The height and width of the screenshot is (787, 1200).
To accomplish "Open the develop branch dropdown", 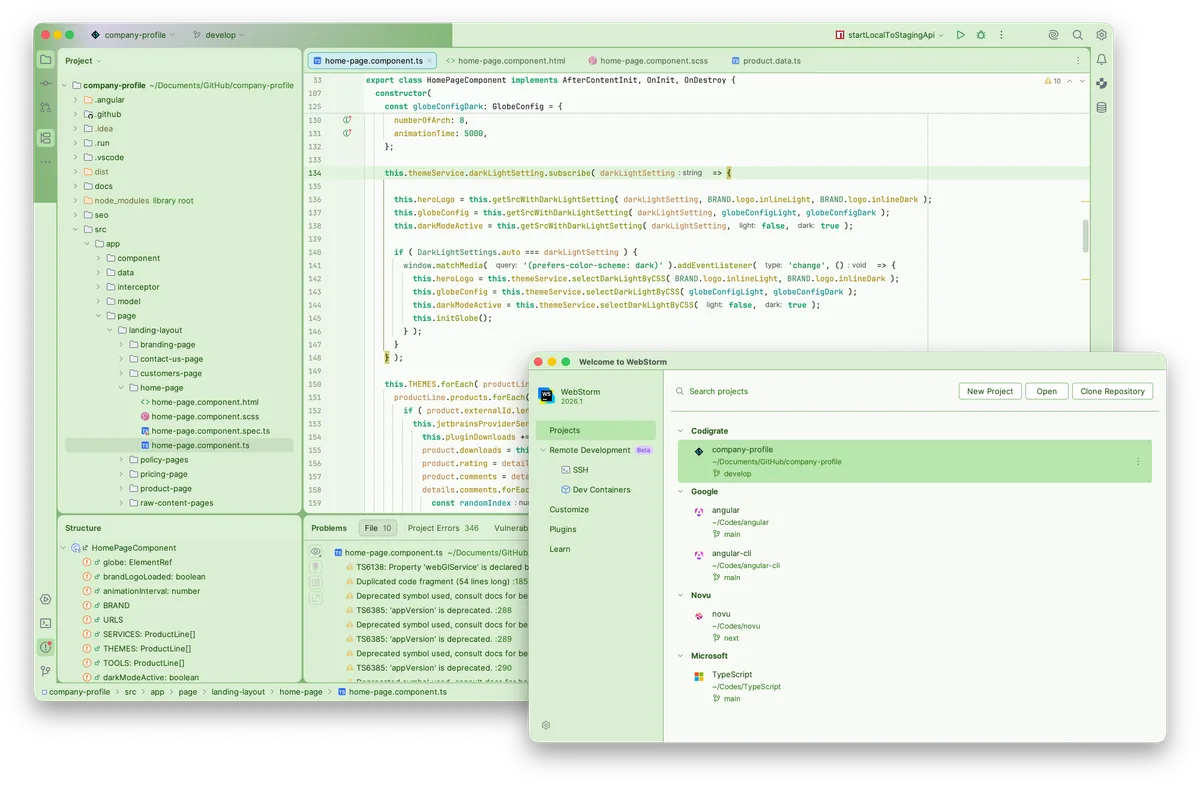I will tap(219, 35).
